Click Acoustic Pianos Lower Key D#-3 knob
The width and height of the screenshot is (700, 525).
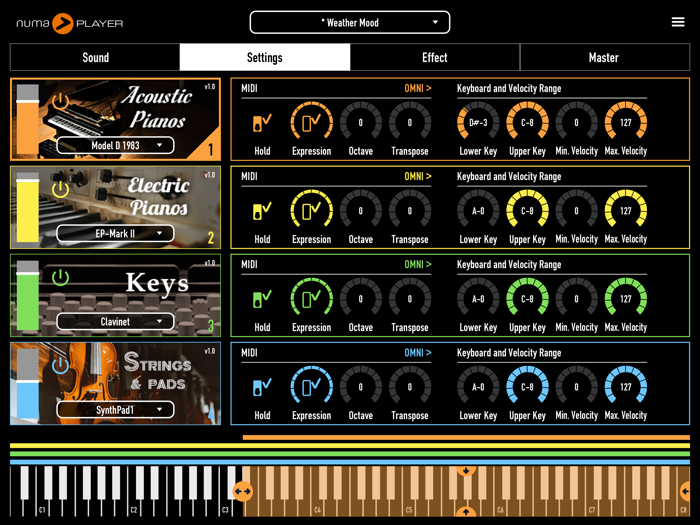(478, 122)
